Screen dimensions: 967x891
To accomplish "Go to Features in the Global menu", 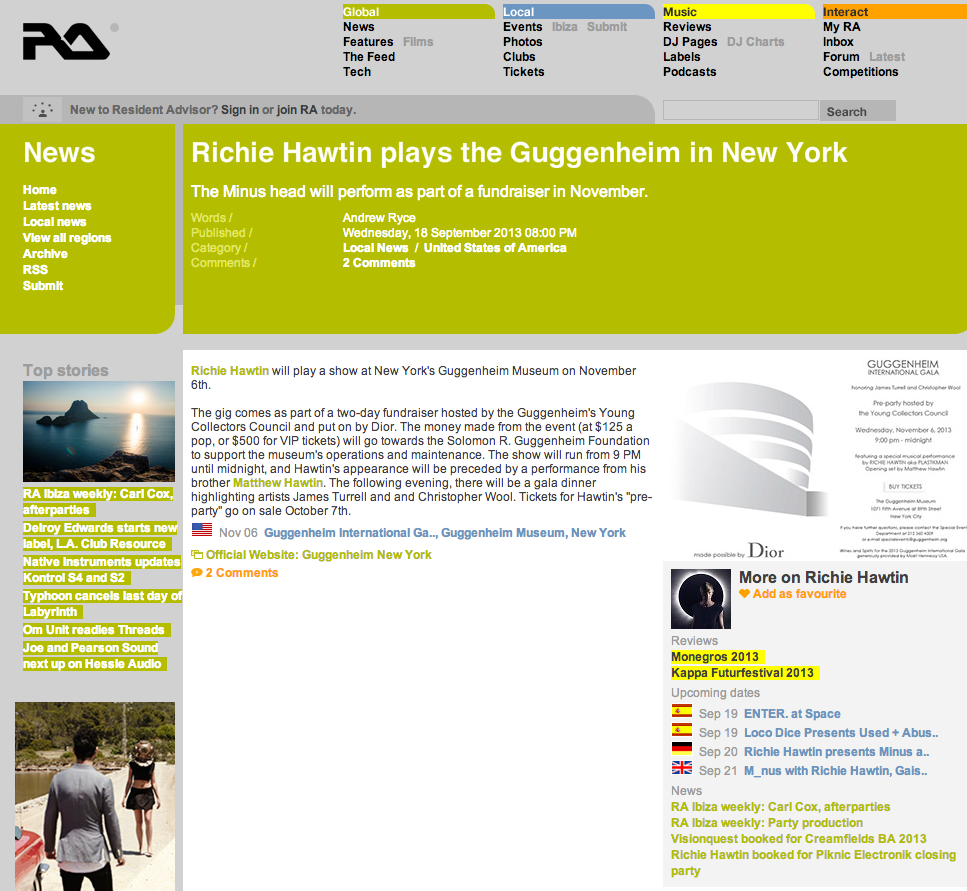I will pyautogui.click(x=368, y=41).
